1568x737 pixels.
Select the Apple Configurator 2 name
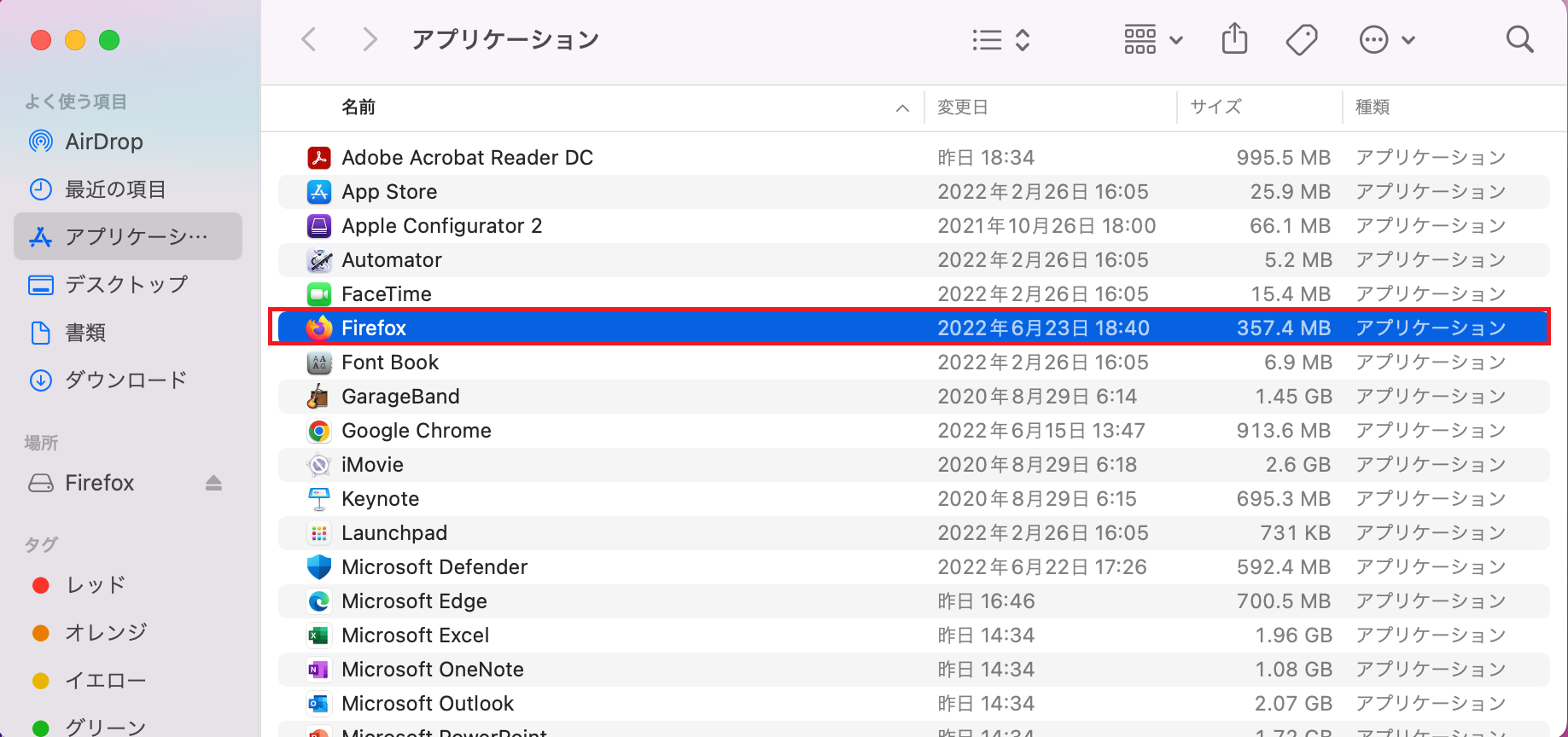click(442, 226)
